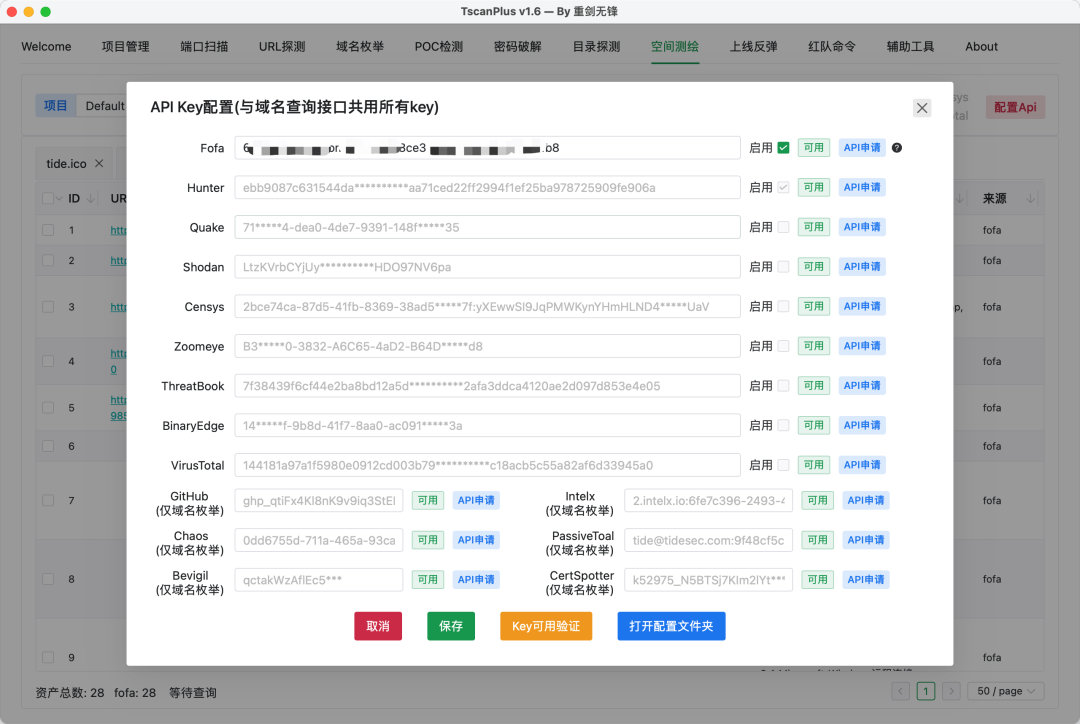
Task: Click the red 取消 button
Action: click(378, 626)
